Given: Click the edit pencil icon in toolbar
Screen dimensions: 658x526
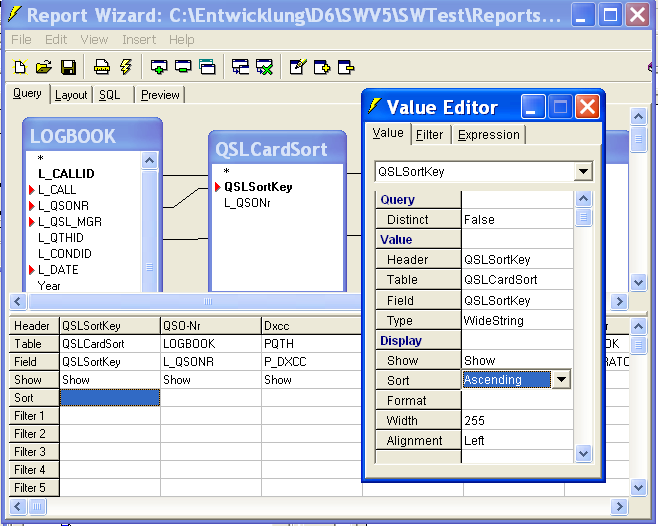Looking at the screenshot, I should 297,67.
